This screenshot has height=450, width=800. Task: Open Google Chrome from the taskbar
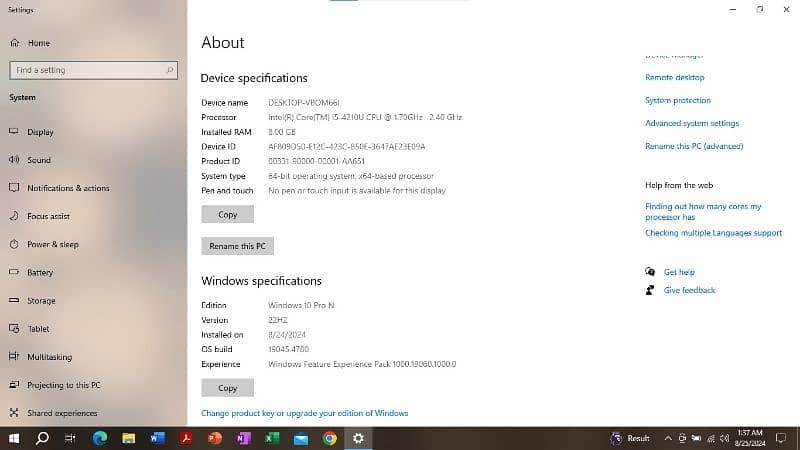tap(330, 438)
